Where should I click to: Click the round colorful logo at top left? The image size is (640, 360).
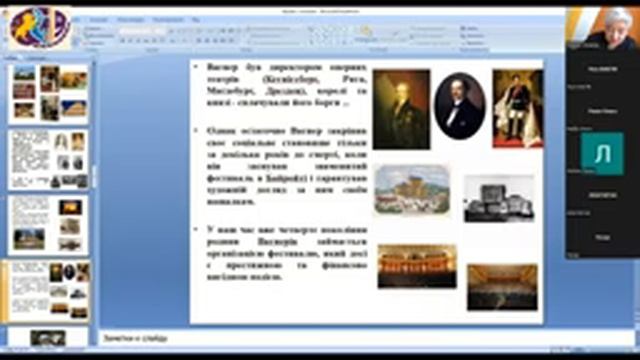coord(40,27)
